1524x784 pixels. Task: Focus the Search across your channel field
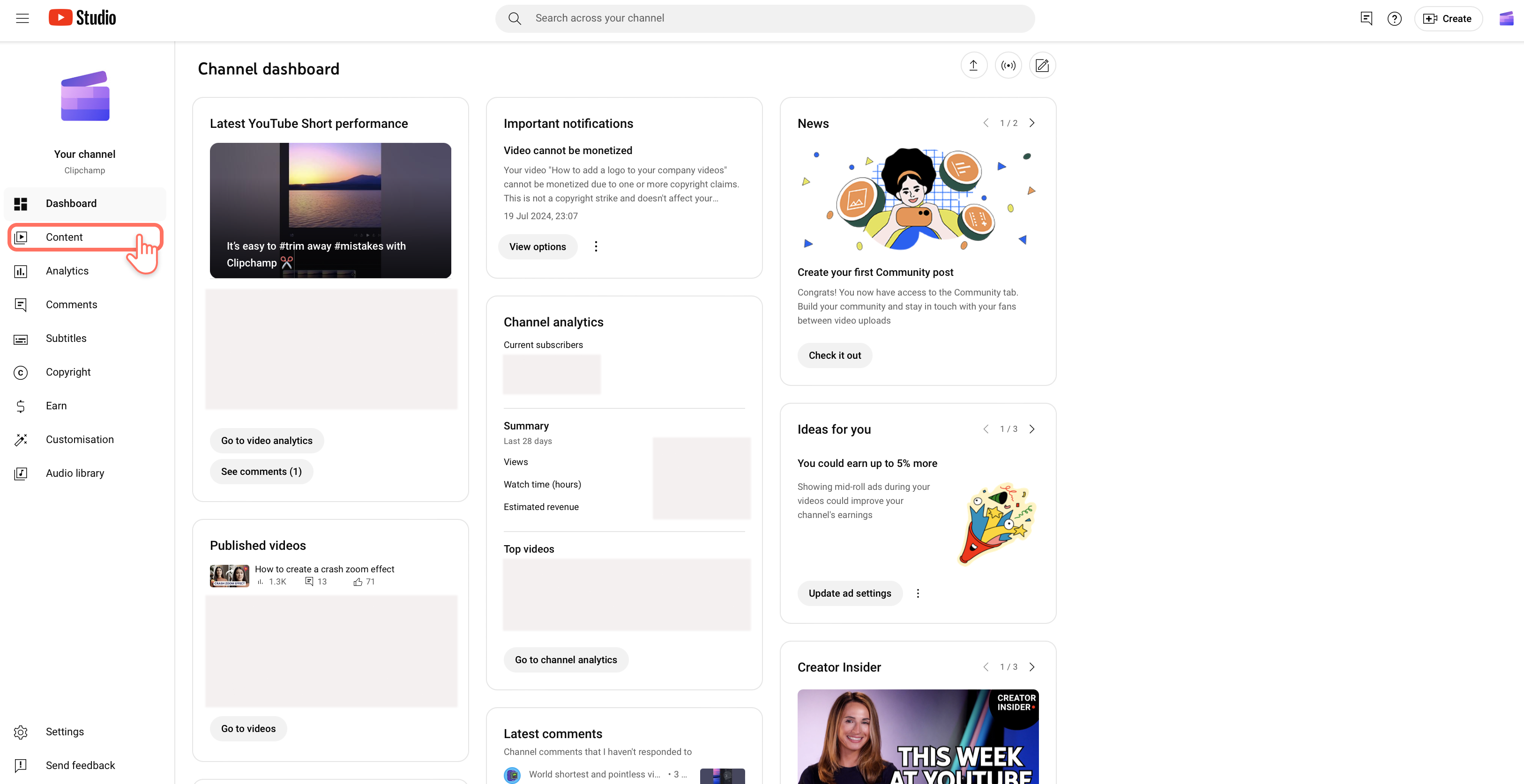tap(766, 18)
